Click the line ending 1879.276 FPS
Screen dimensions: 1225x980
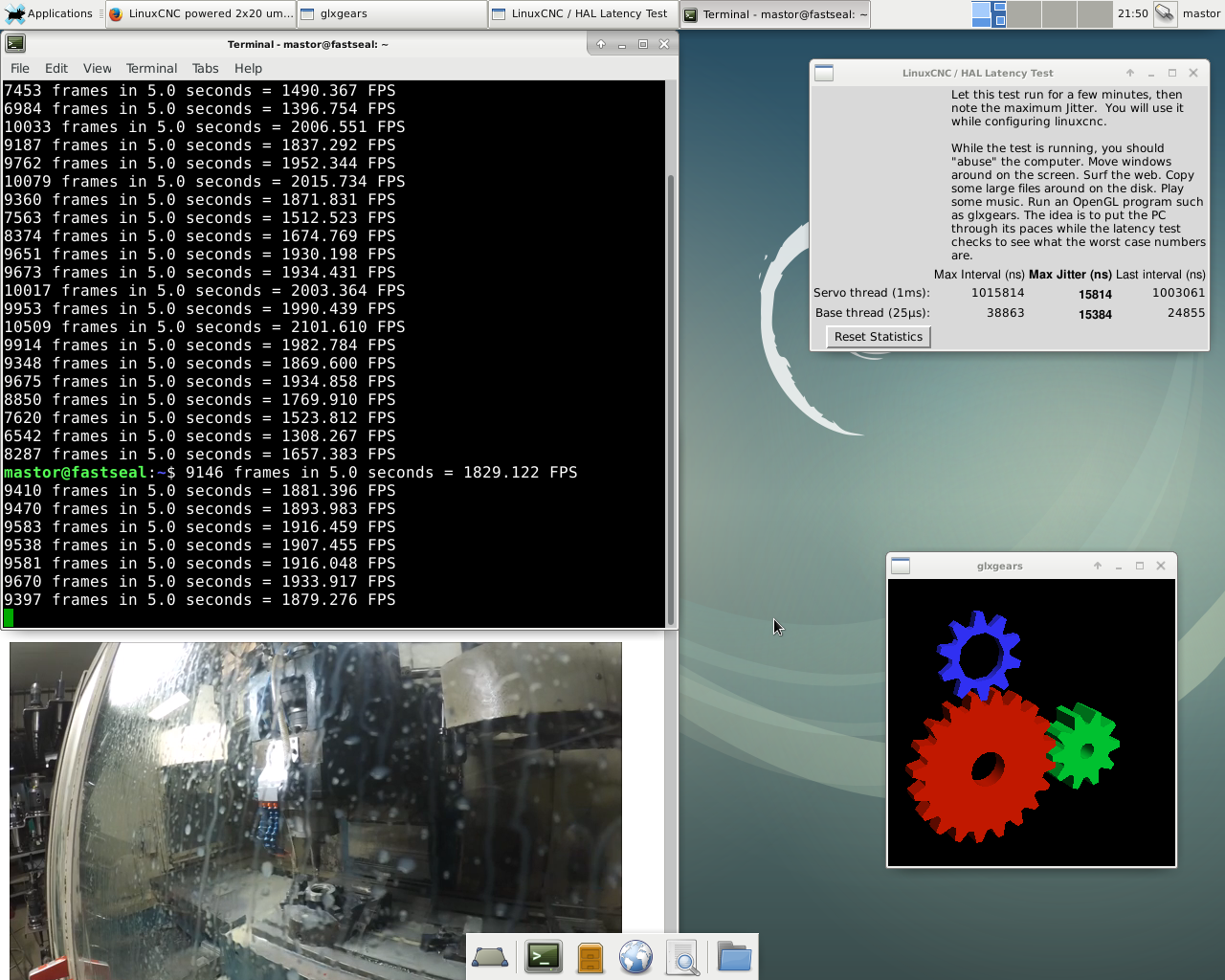pos(200,600)
